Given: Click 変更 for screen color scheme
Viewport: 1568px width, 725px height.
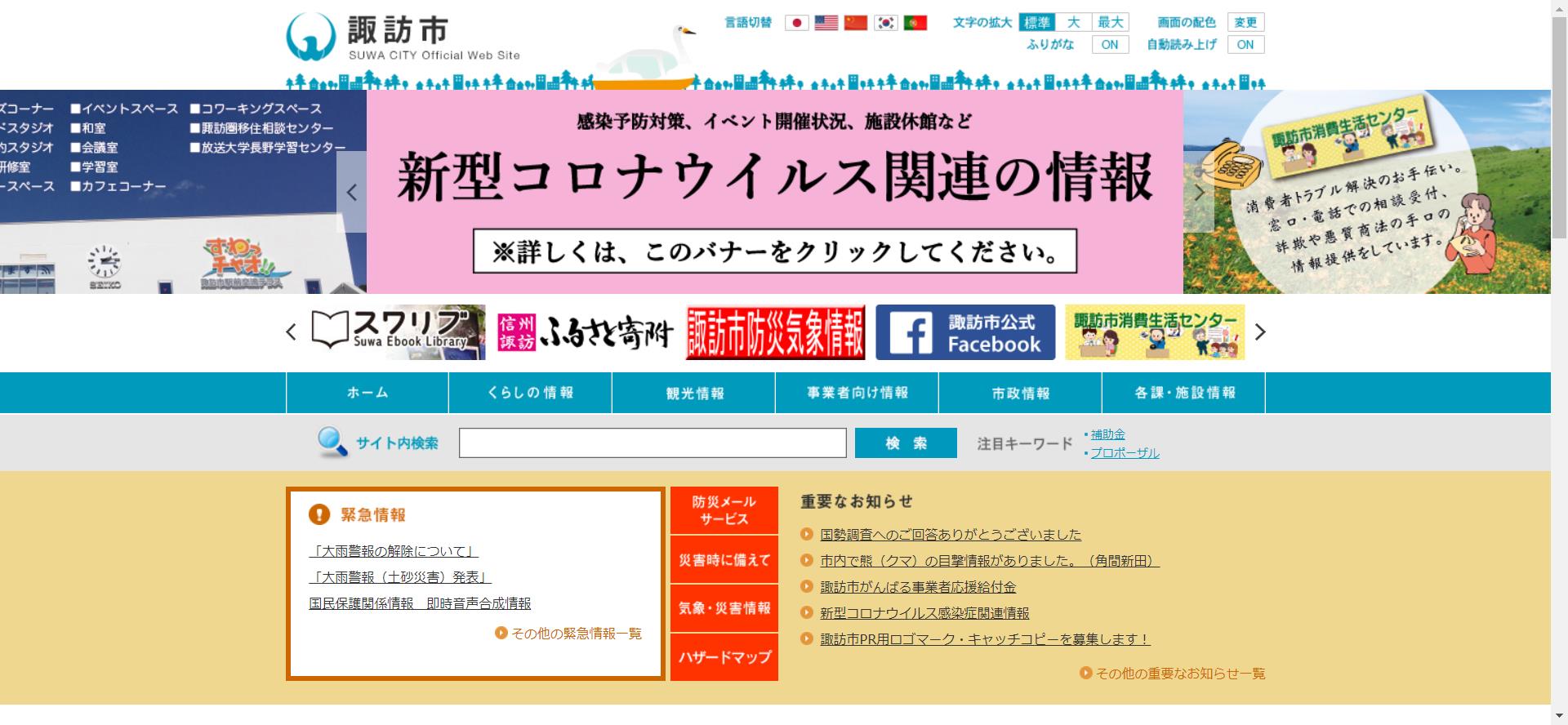Looking at the screenshot, I should (1245, 23).
